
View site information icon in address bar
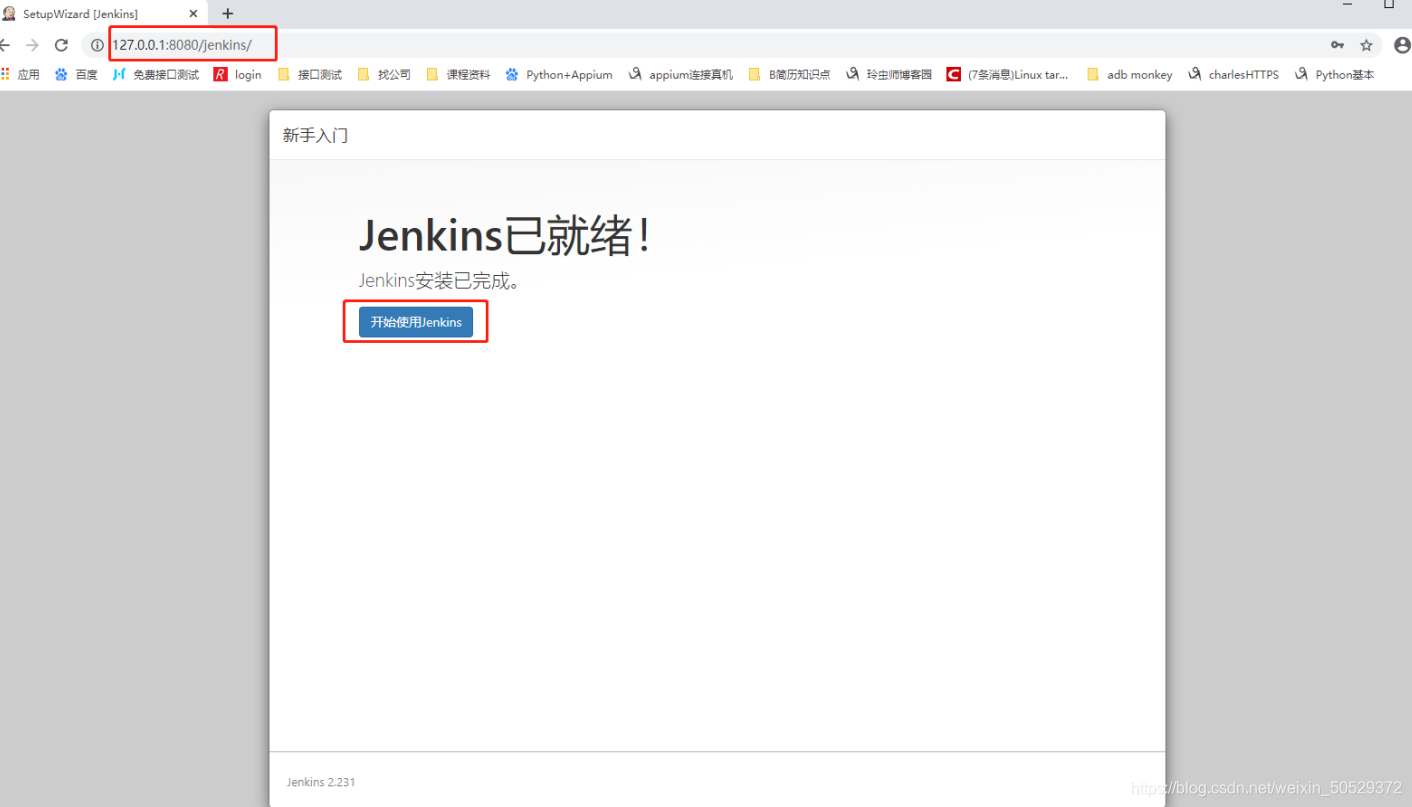(x=97, y=45)
